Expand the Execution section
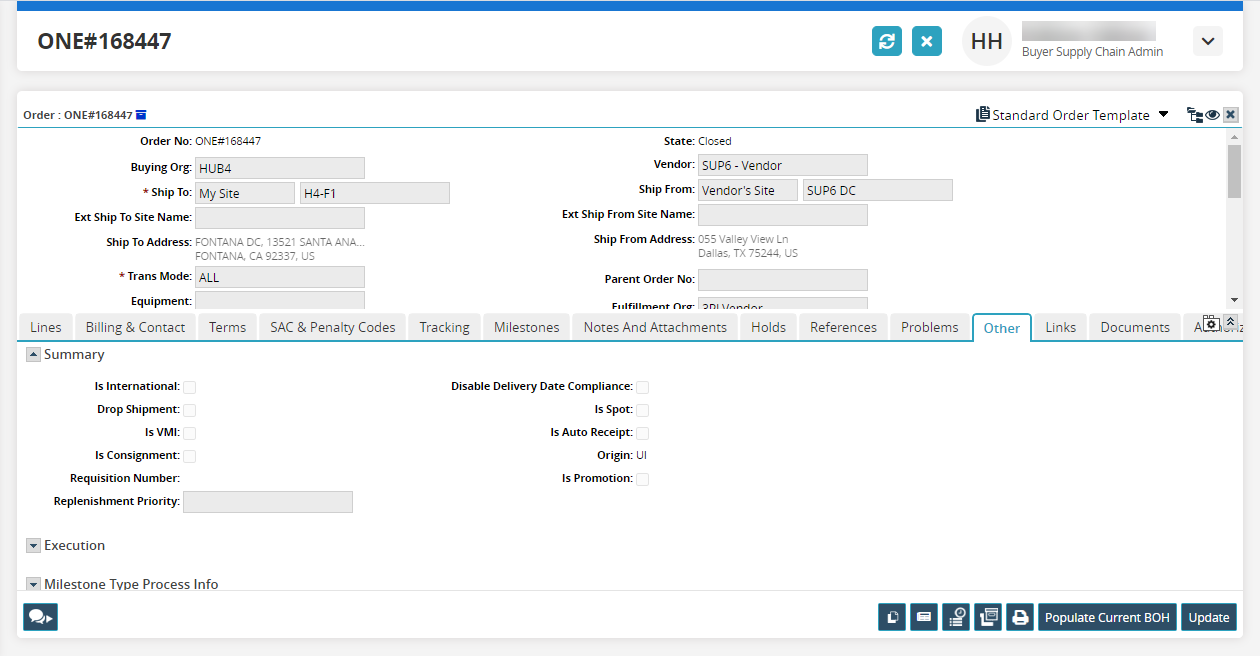 (x=34, y=545)
